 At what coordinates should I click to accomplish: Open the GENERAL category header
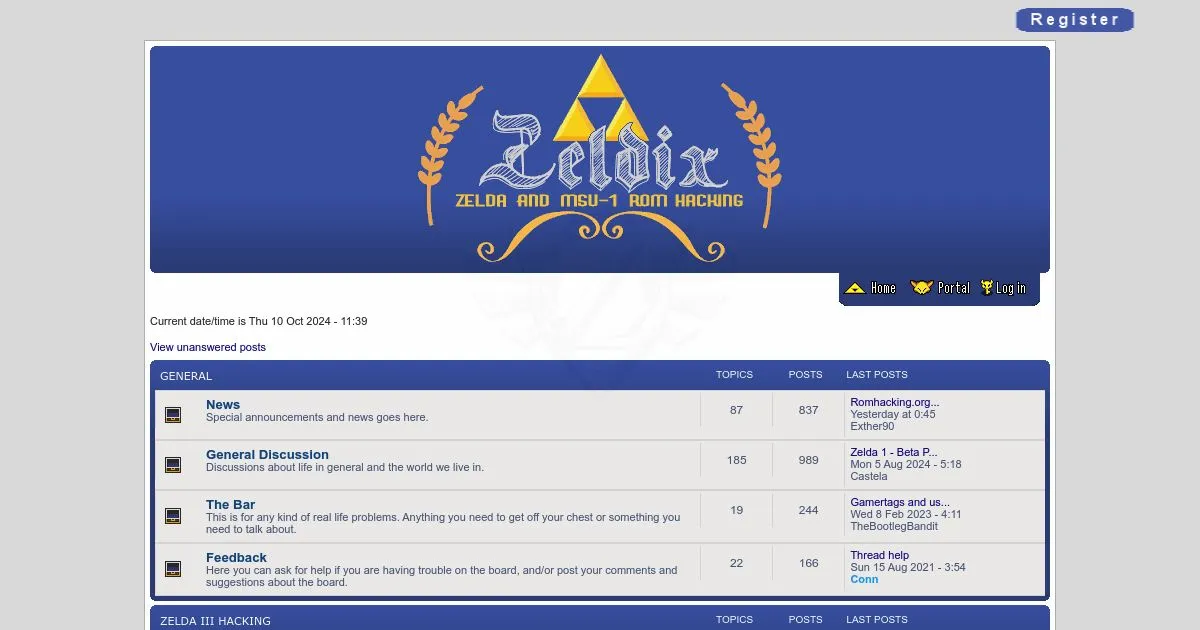[x=186, y=376]
